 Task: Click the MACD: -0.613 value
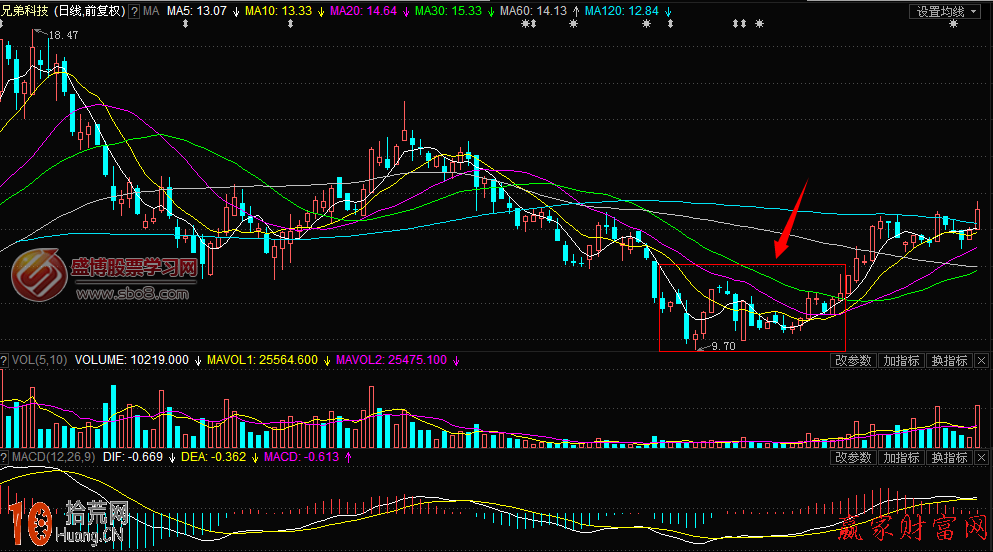(x=301, y=457)
